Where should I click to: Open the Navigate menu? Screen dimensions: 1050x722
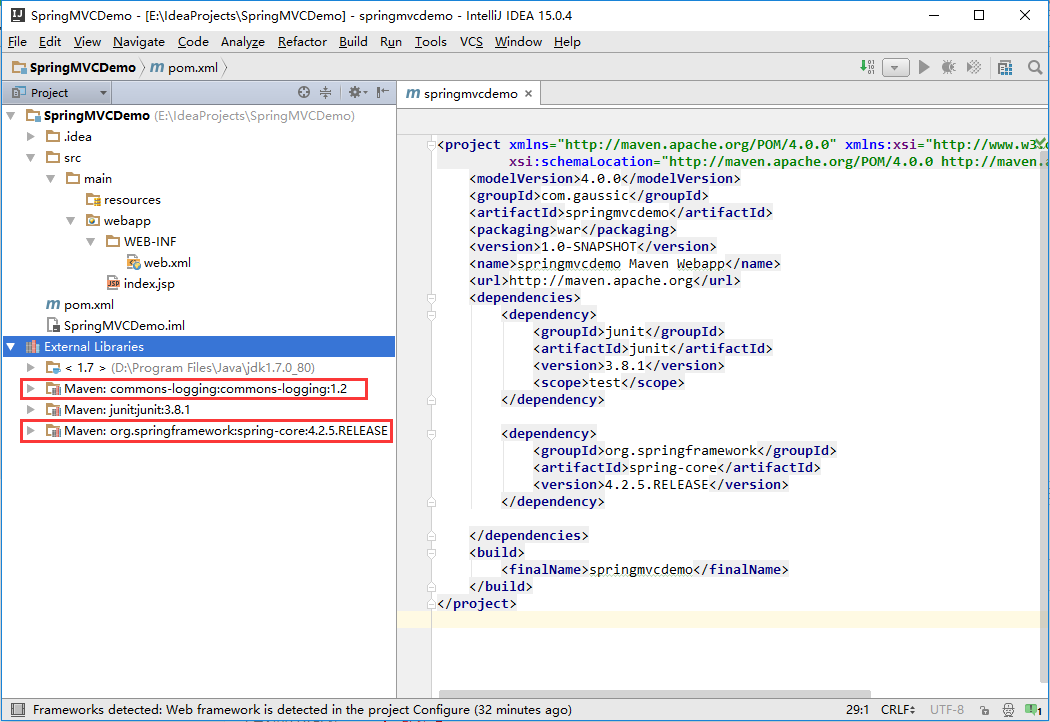click(139, 42)
